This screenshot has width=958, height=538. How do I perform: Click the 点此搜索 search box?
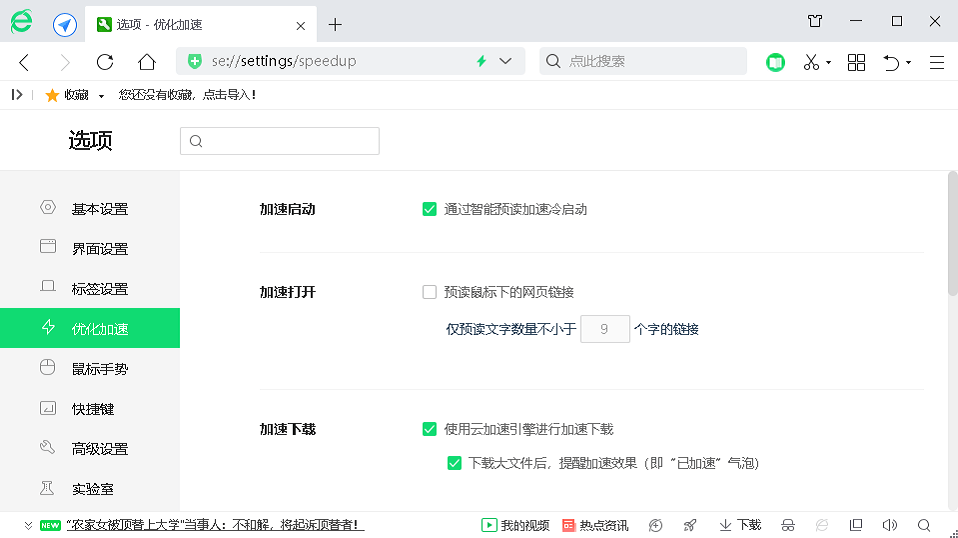(643, 61)
